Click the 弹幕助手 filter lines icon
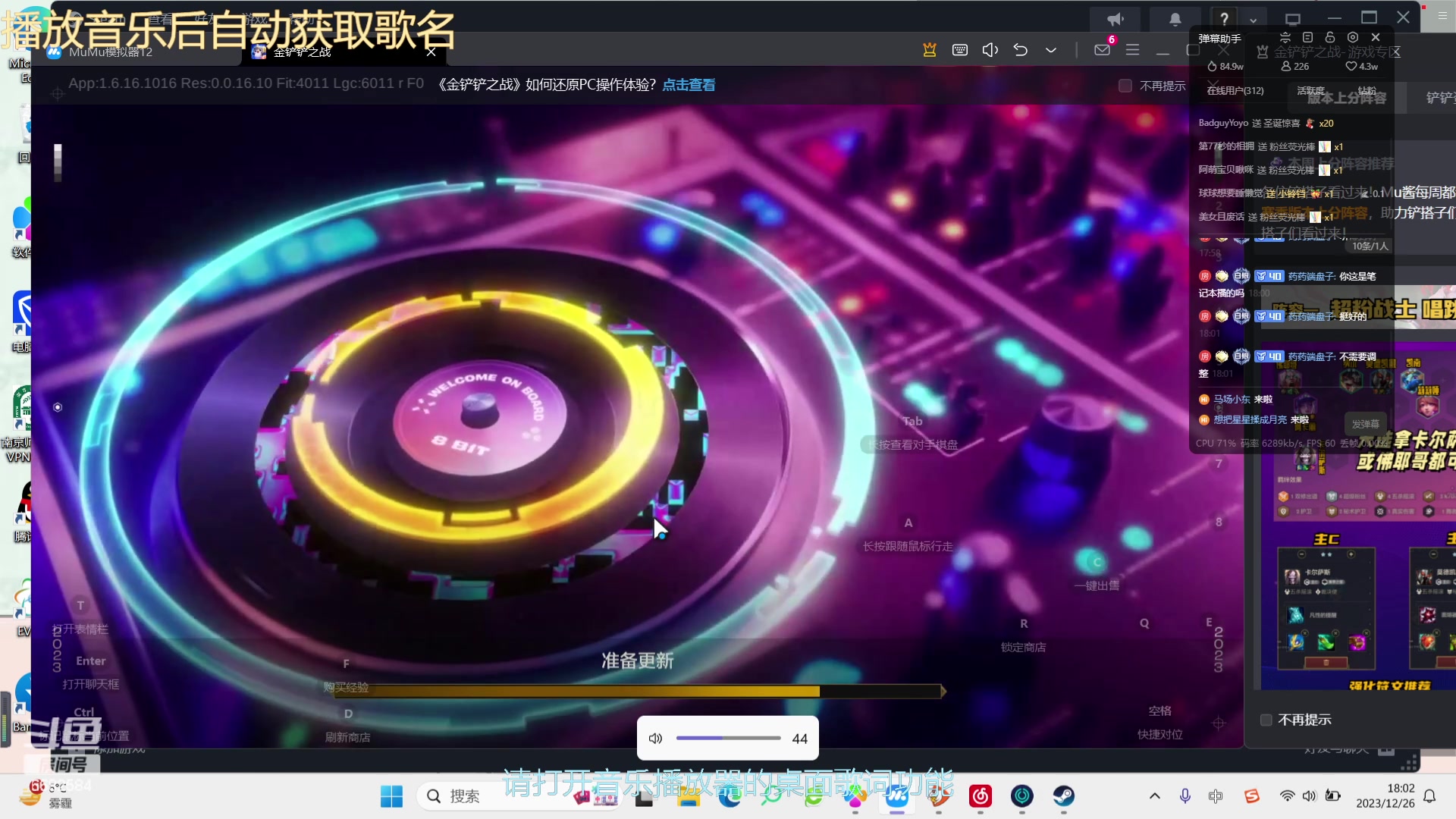Screen dimensions: 1456x819 pos(1285,37)
